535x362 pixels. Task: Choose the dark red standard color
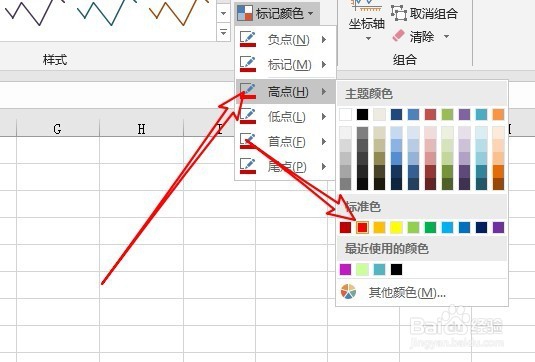tap(345, 227)
